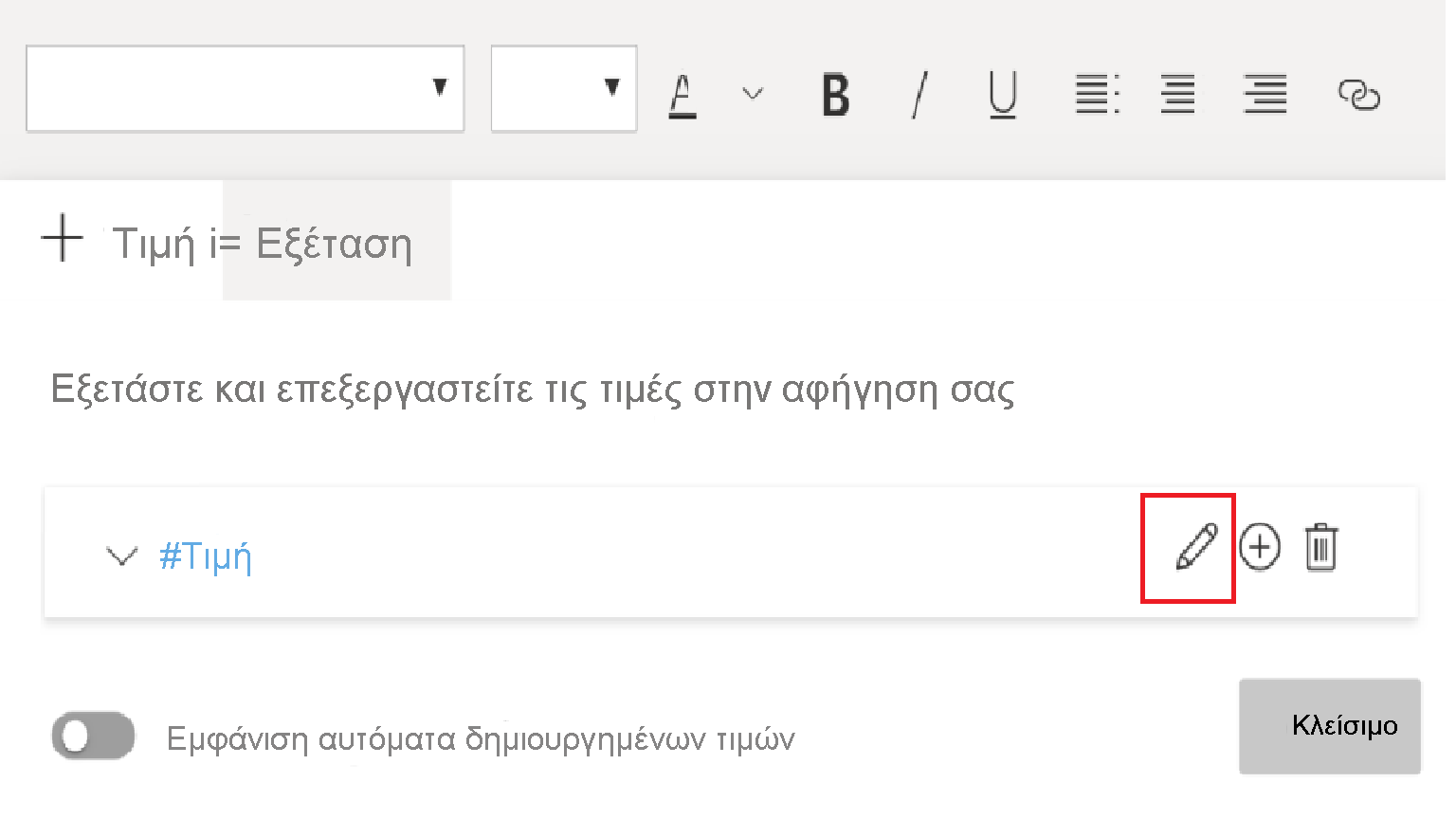Toggle bold formatting
This screenshot has height=819, width=1456.
click(x=835, y=95)
